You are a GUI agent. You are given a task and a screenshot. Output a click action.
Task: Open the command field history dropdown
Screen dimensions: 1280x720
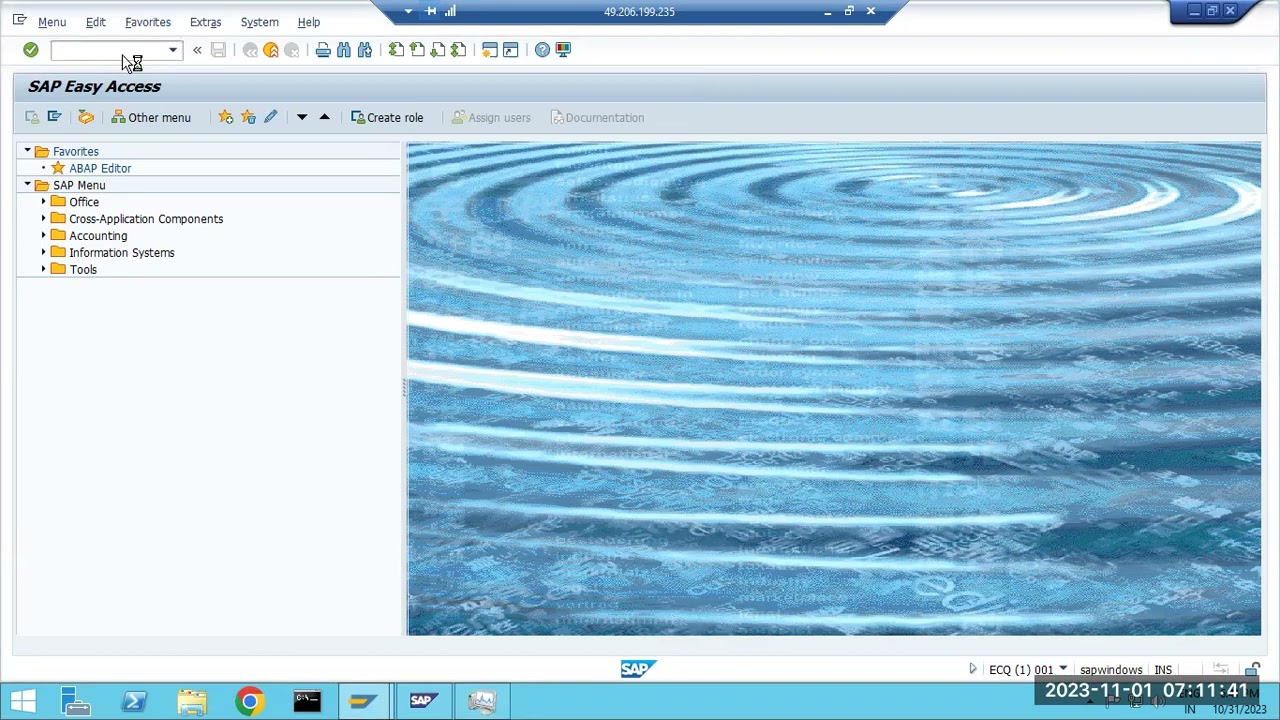pos(173,50)
